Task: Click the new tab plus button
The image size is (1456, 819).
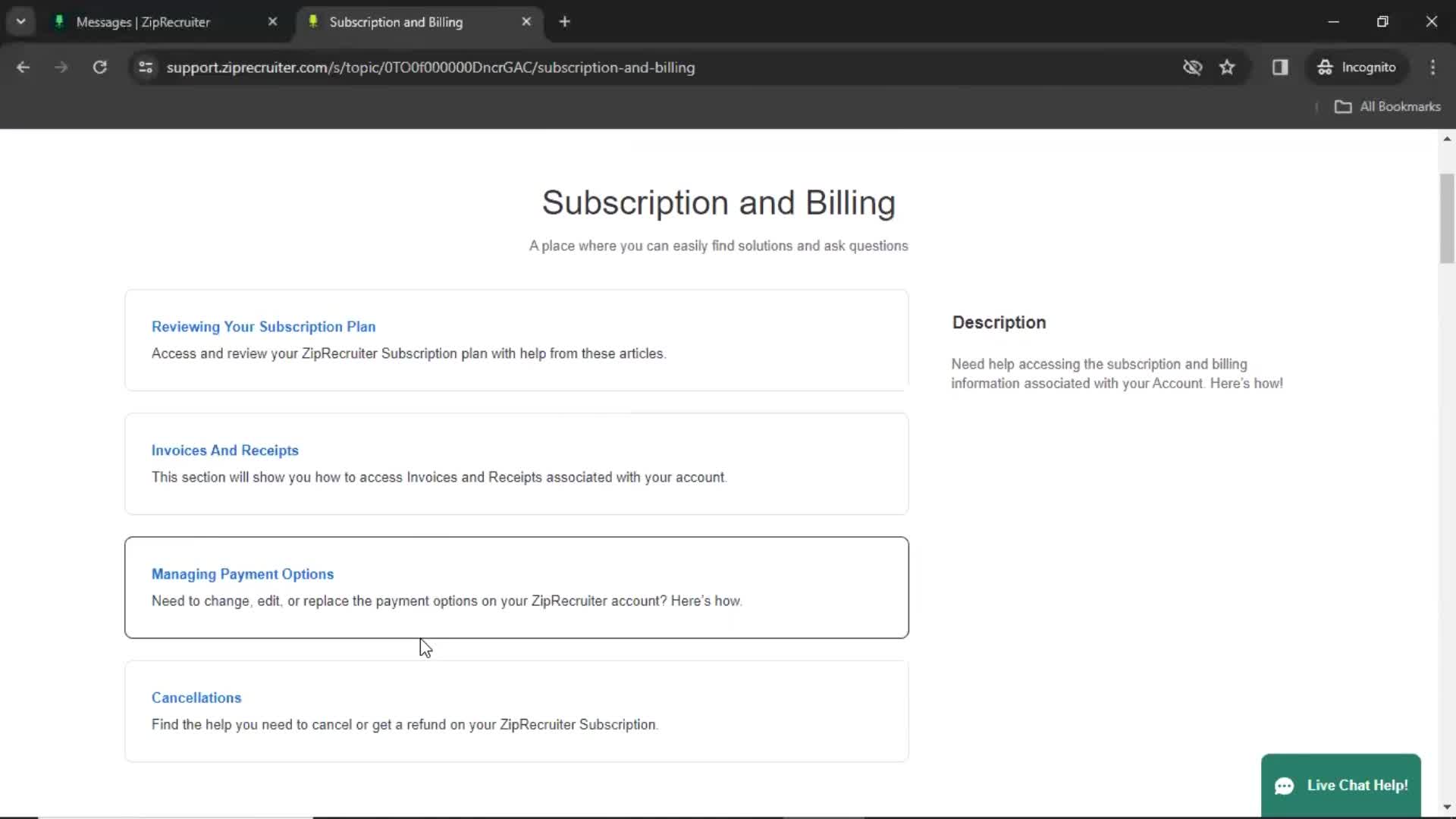Action: 564,22
